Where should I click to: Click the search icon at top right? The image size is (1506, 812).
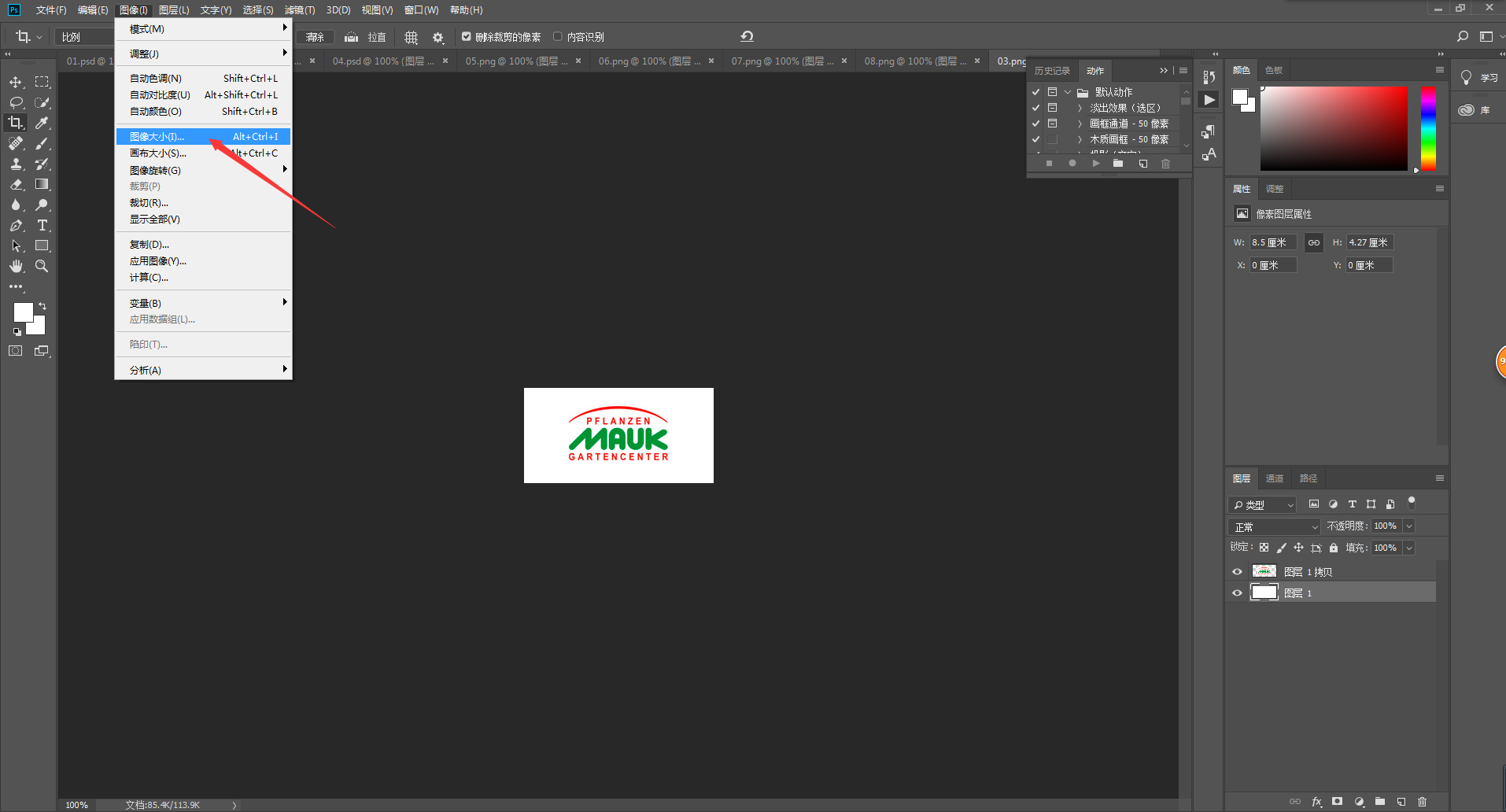point(1463,36)
